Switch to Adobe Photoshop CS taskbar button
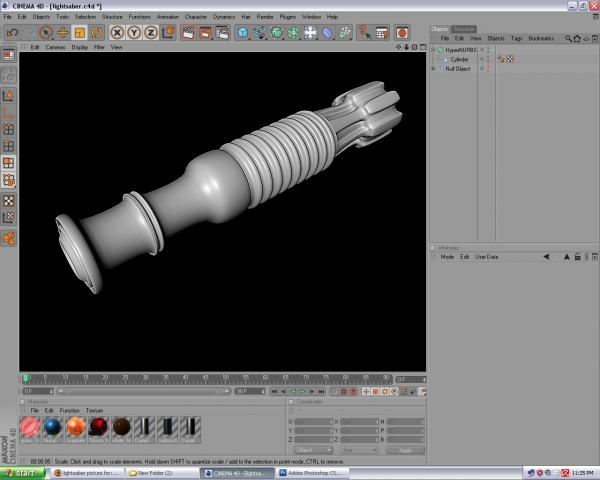Viewport: 600px width, 480px height. coord(313,473)
